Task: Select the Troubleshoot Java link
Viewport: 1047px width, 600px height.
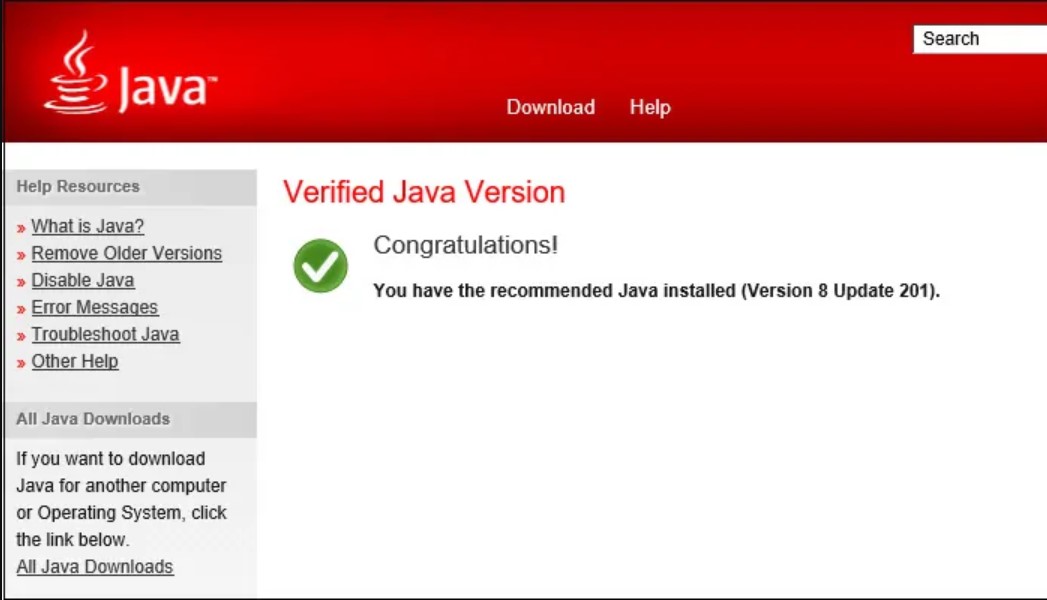Action: click(105, 334)
